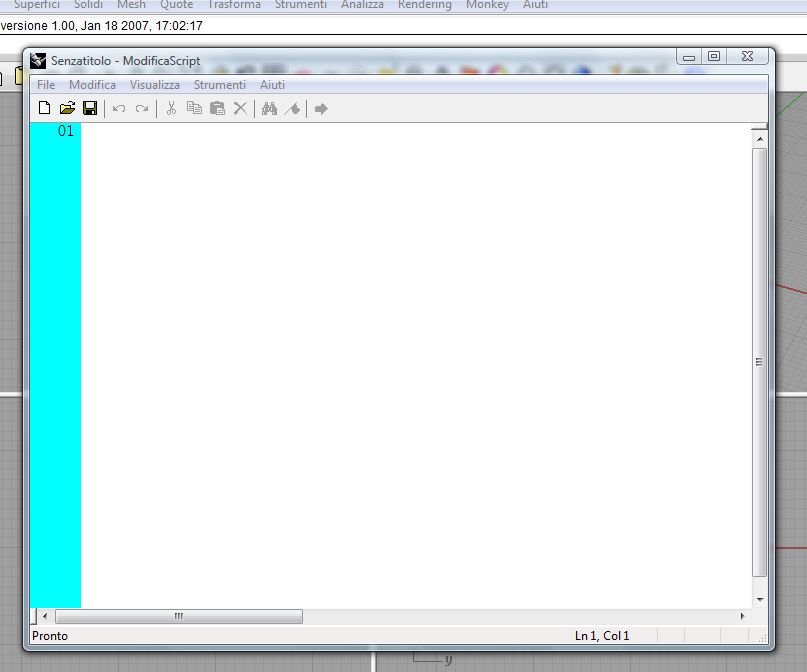The image size is (807, 672).
Task: Click the ModificaScript title bar app icon
Action: 38,61
